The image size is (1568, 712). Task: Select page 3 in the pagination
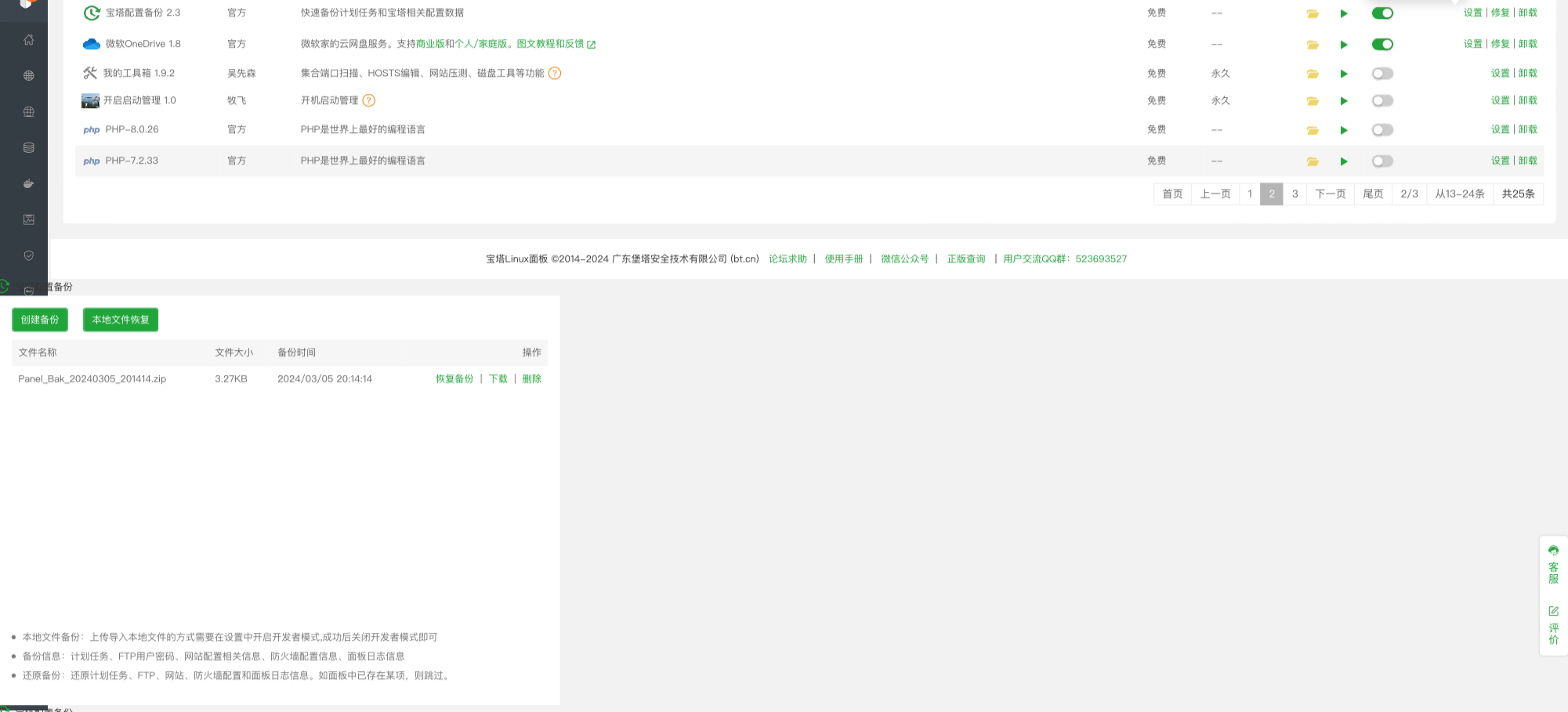(x=1295, y=194)
